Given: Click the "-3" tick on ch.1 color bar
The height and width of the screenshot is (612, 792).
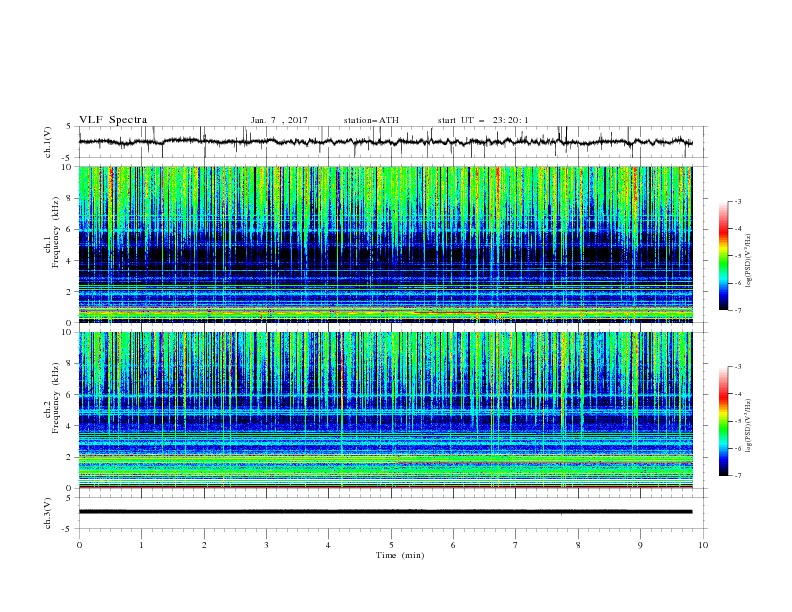Looking at the screenshot, I should coord(738,201).
